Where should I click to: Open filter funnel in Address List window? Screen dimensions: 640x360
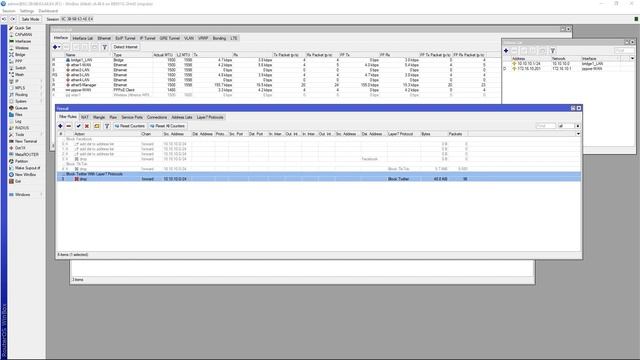coord(553,51)
